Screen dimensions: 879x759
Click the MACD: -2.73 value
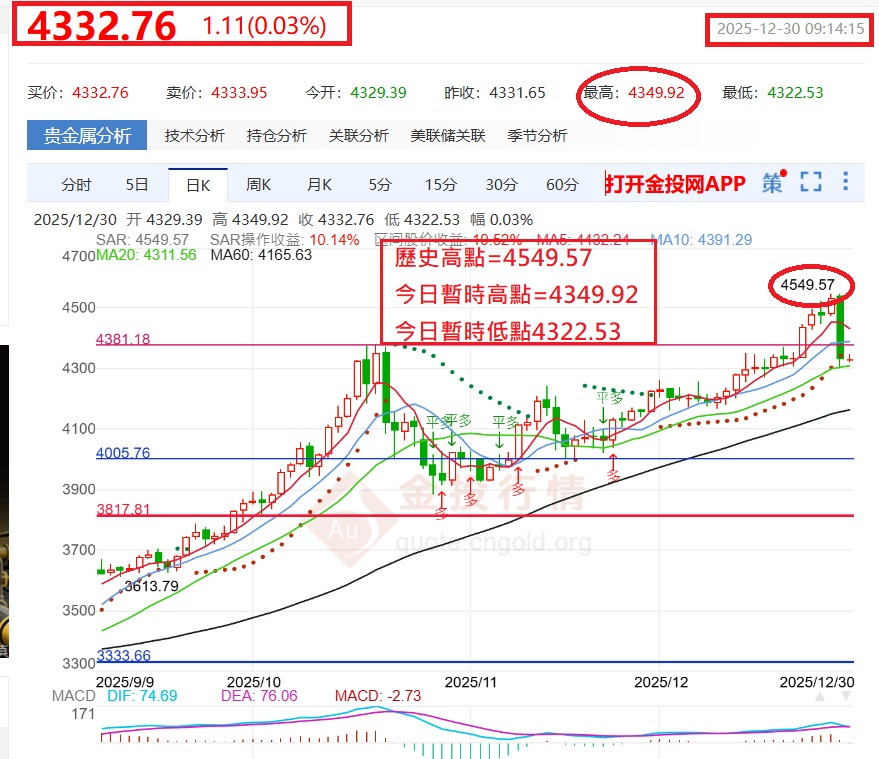[x=378, y=696]
